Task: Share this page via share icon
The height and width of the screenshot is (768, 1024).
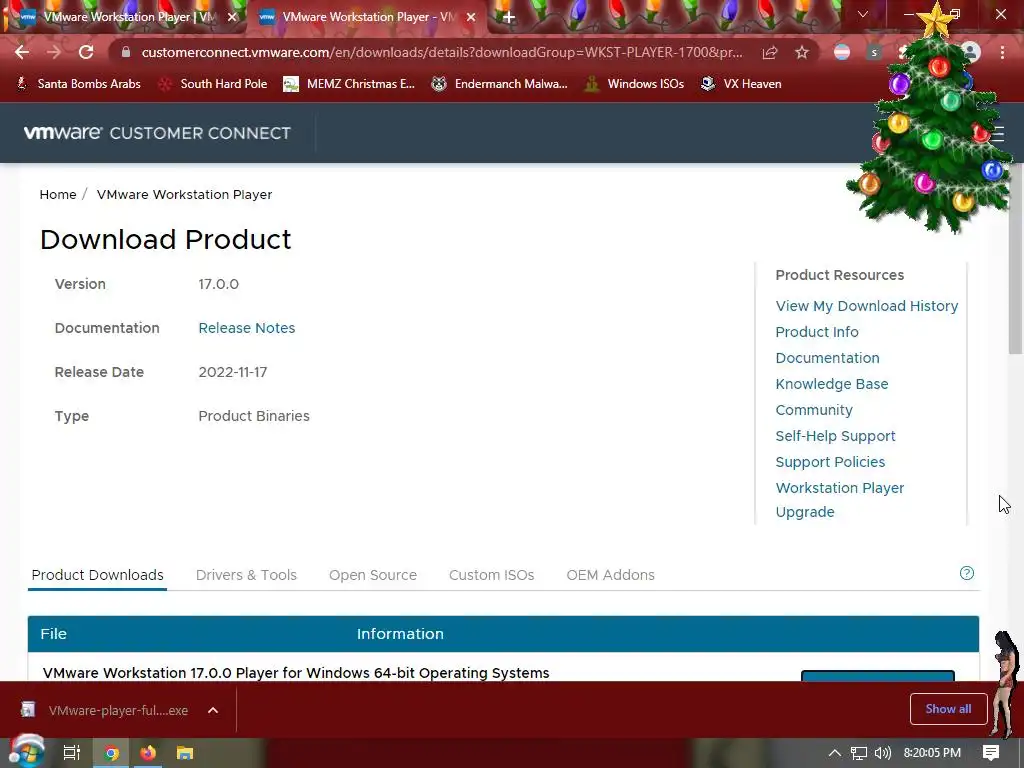Action: 770,52
